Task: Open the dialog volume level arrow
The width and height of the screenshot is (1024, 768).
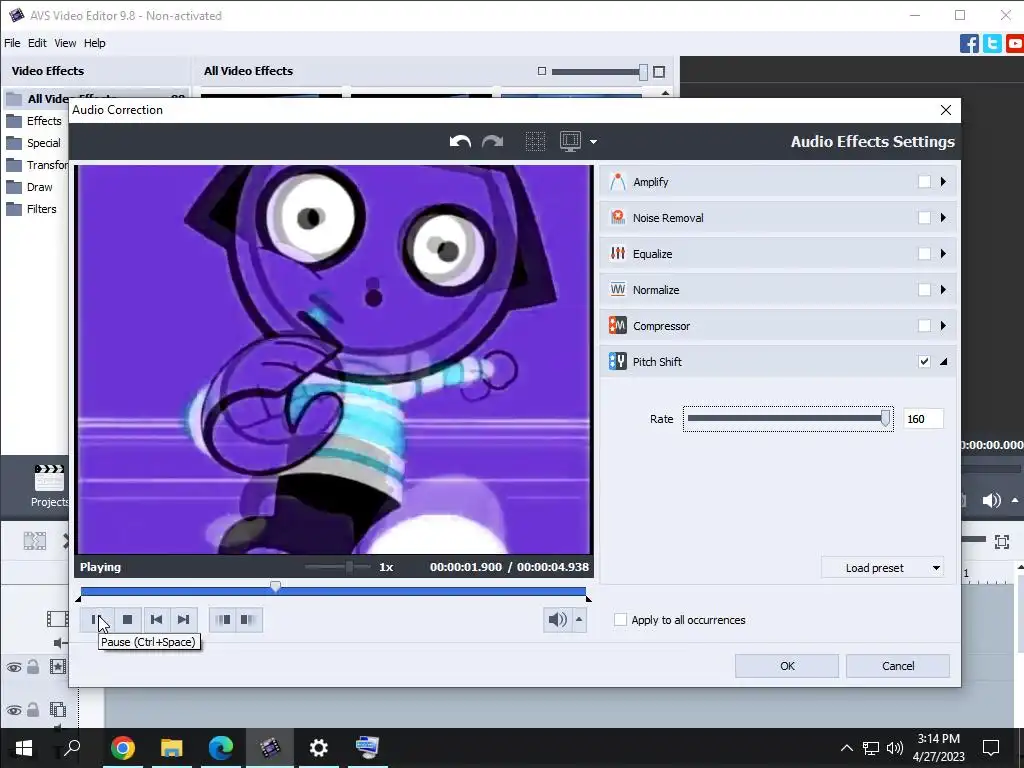Action: 579,619
